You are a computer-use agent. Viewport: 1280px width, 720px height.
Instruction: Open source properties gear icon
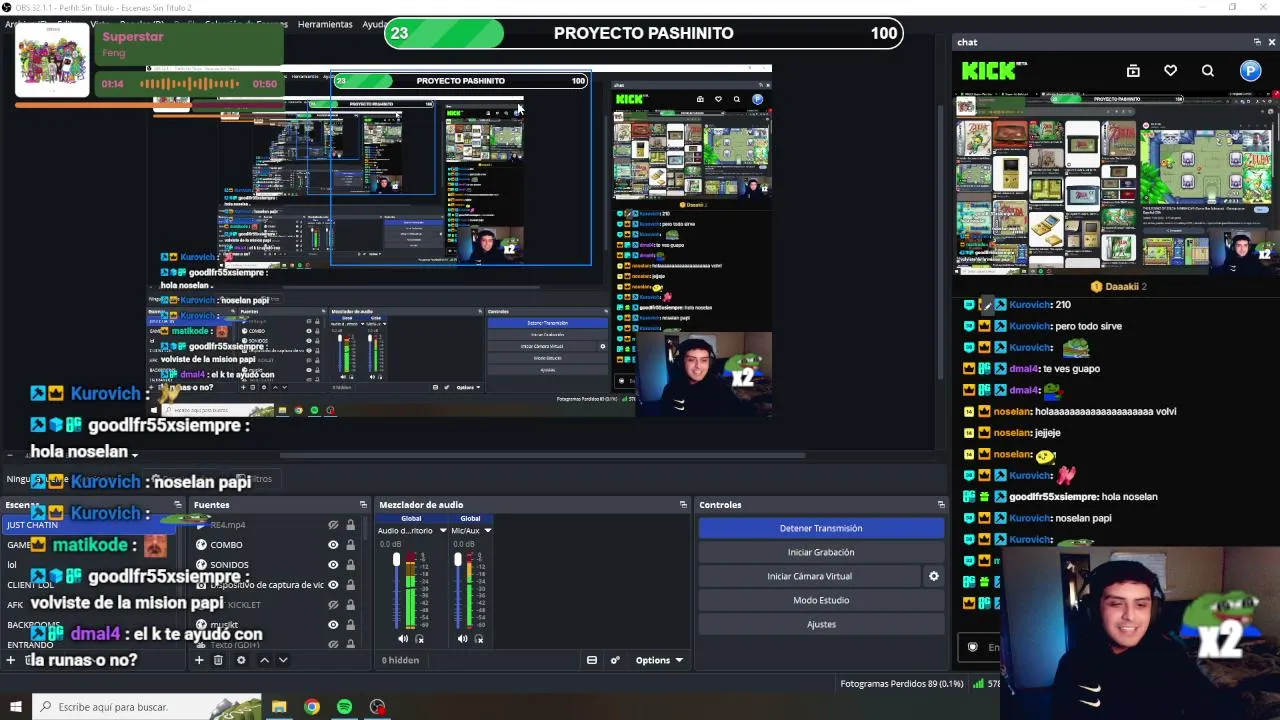[x=241, y=660]
